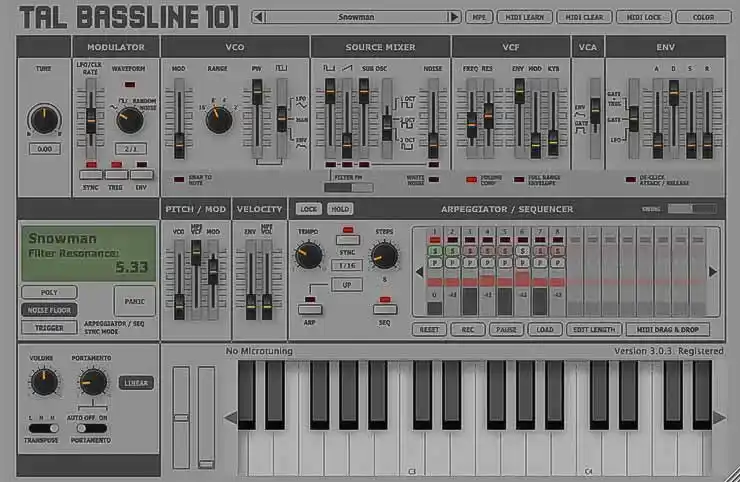
Task: Open the UP arpeggiator direction menu
Action: [347, 285]
